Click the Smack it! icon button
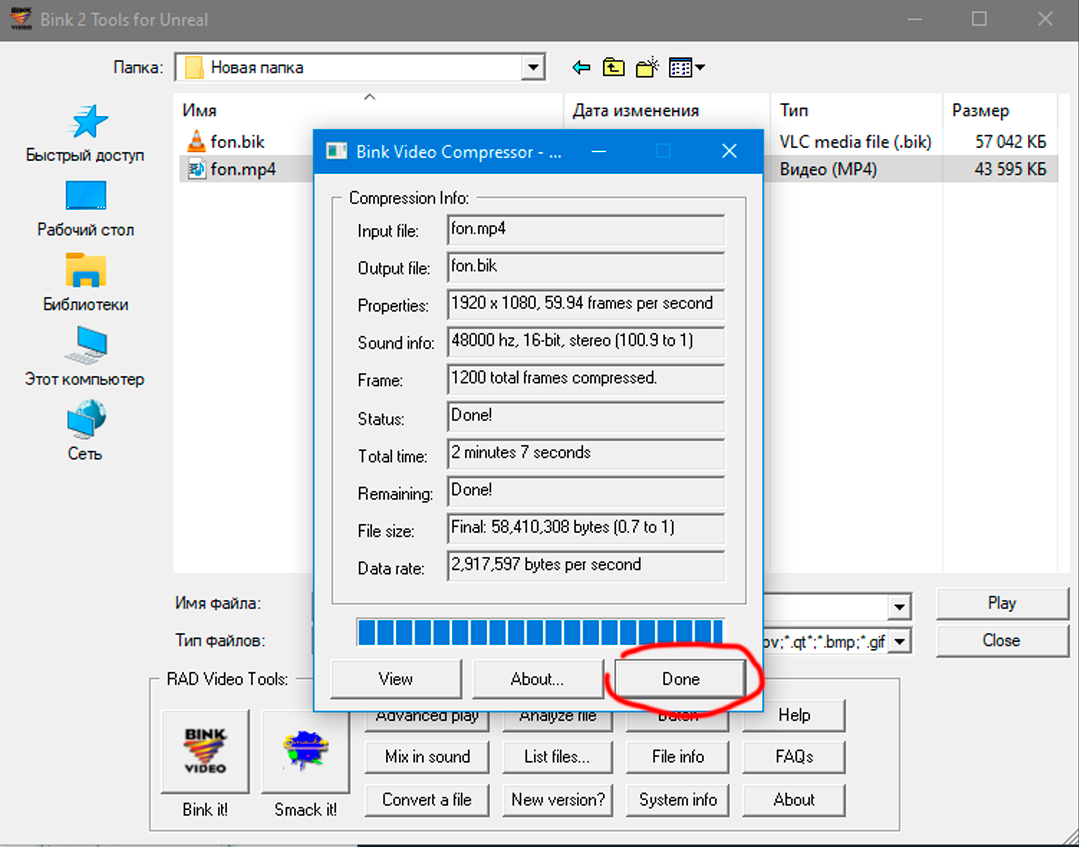 coord(306,751)
